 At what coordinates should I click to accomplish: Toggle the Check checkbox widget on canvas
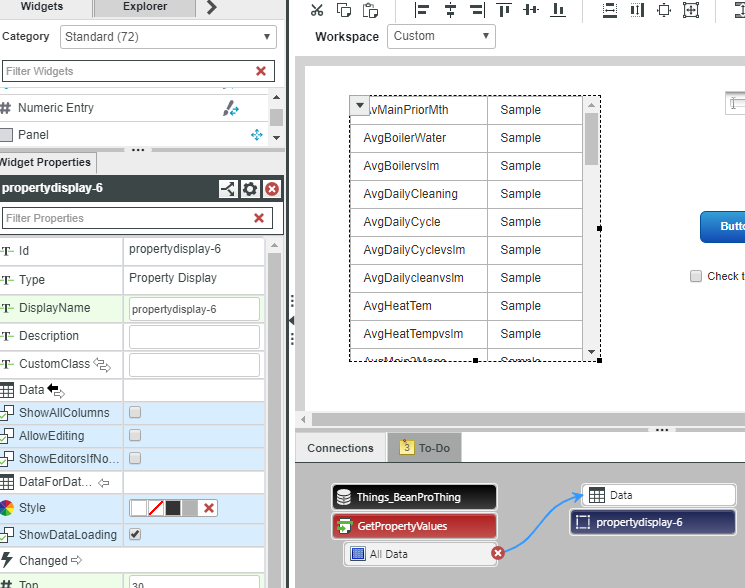click(696, 276)
